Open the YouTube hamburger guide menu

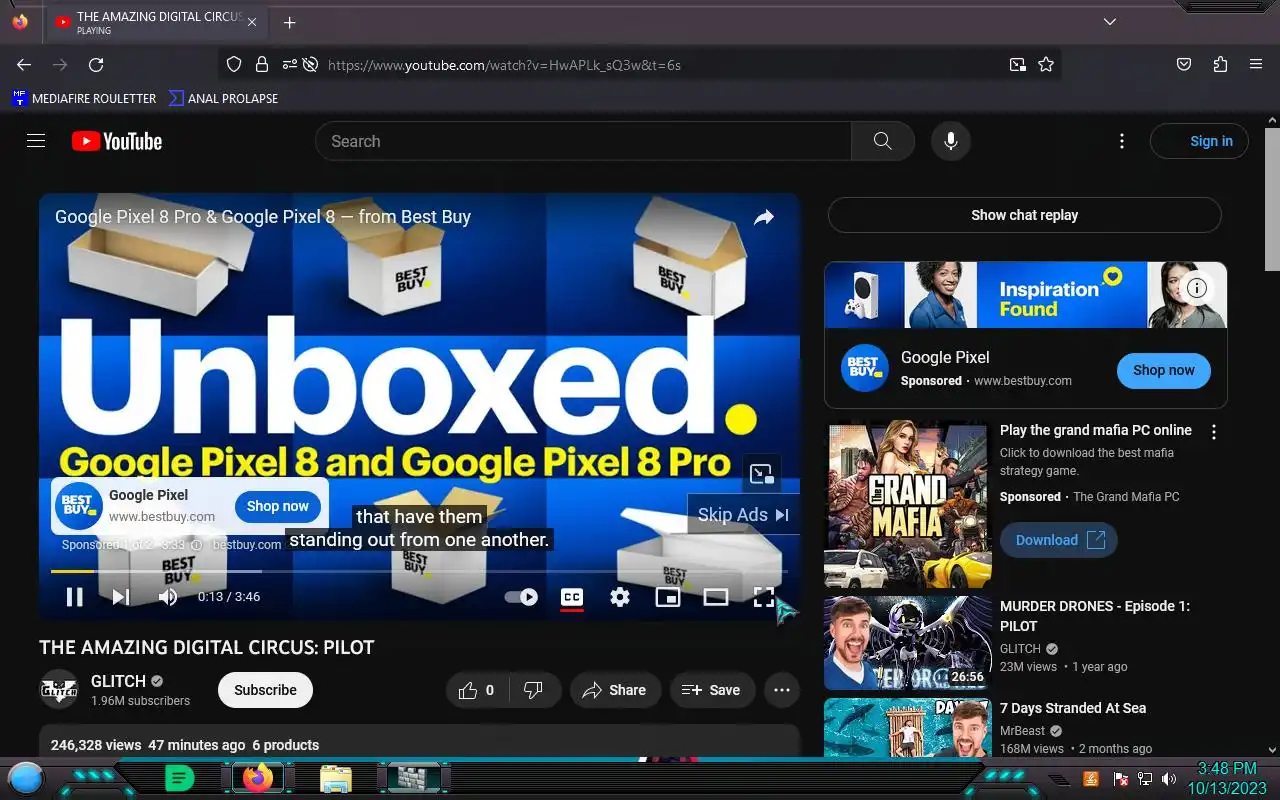[x=36, y=141]
